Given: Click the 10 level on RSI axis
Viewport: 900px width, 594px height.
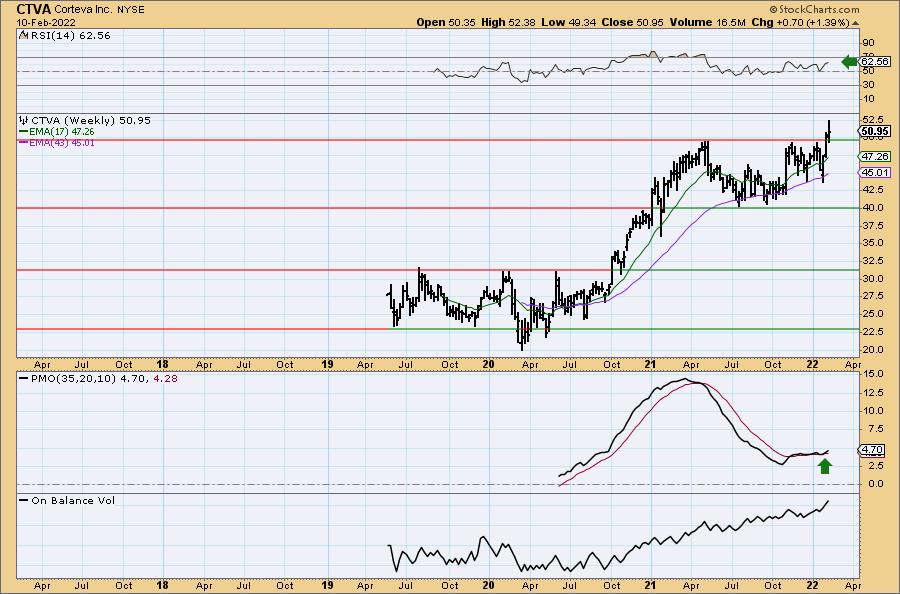Looking at the screenshot, I should point(868,99).
